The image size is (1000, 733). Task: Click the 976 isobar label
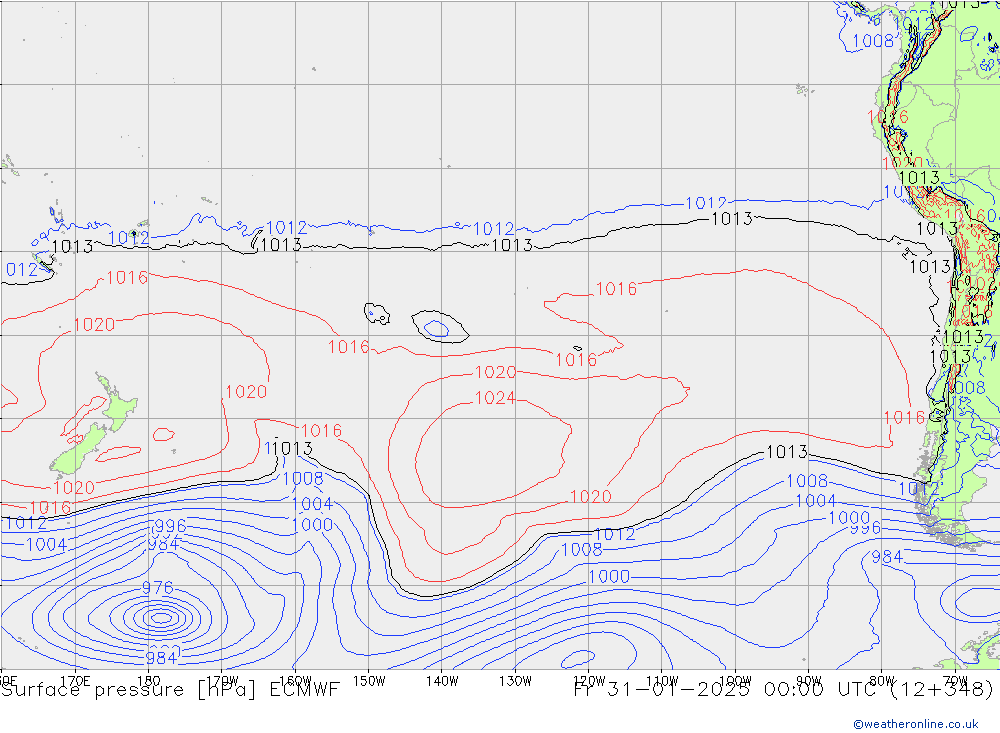(x=158, y=588)
